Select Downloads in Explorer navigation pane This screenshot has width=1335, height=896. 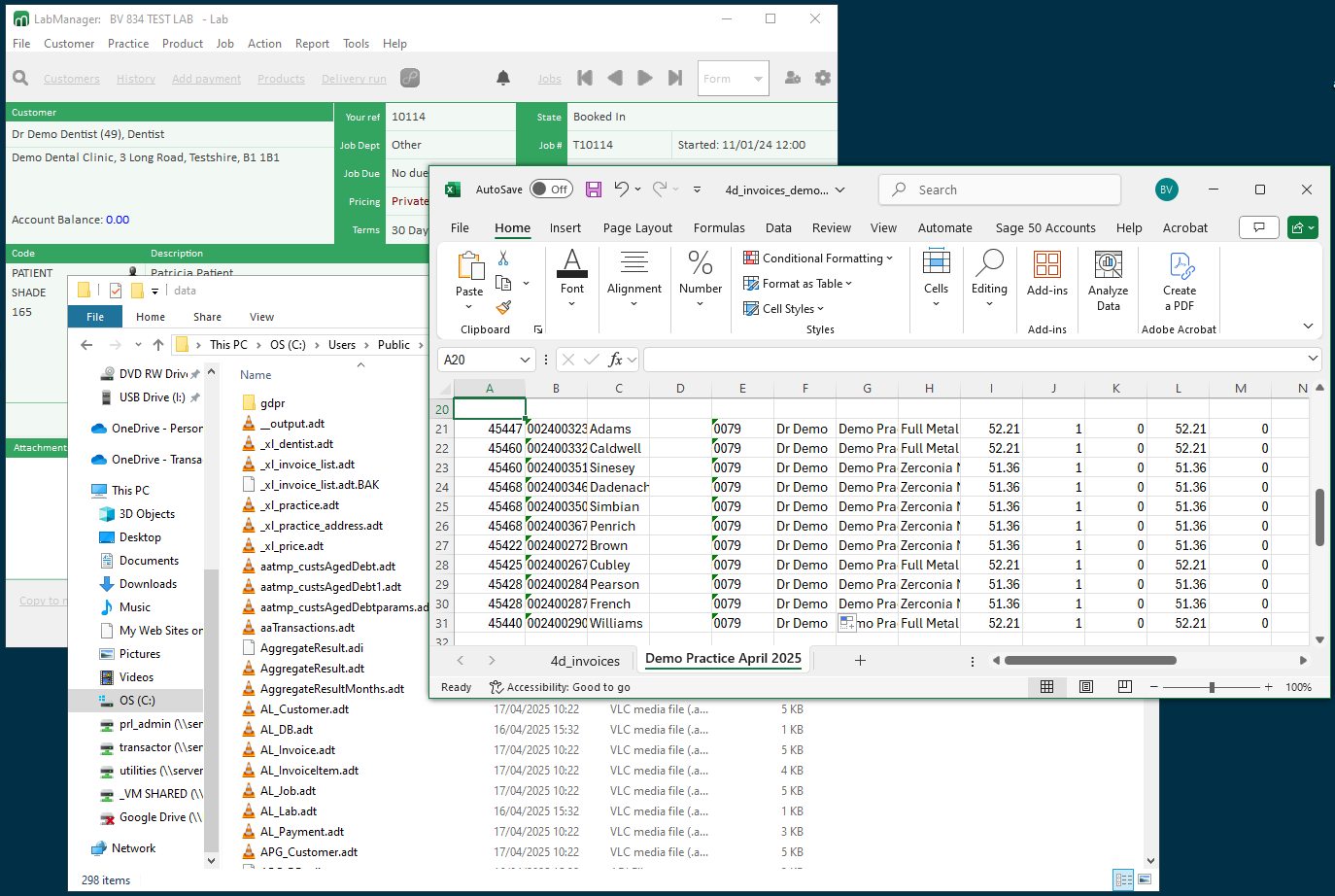tap(148, 584)
